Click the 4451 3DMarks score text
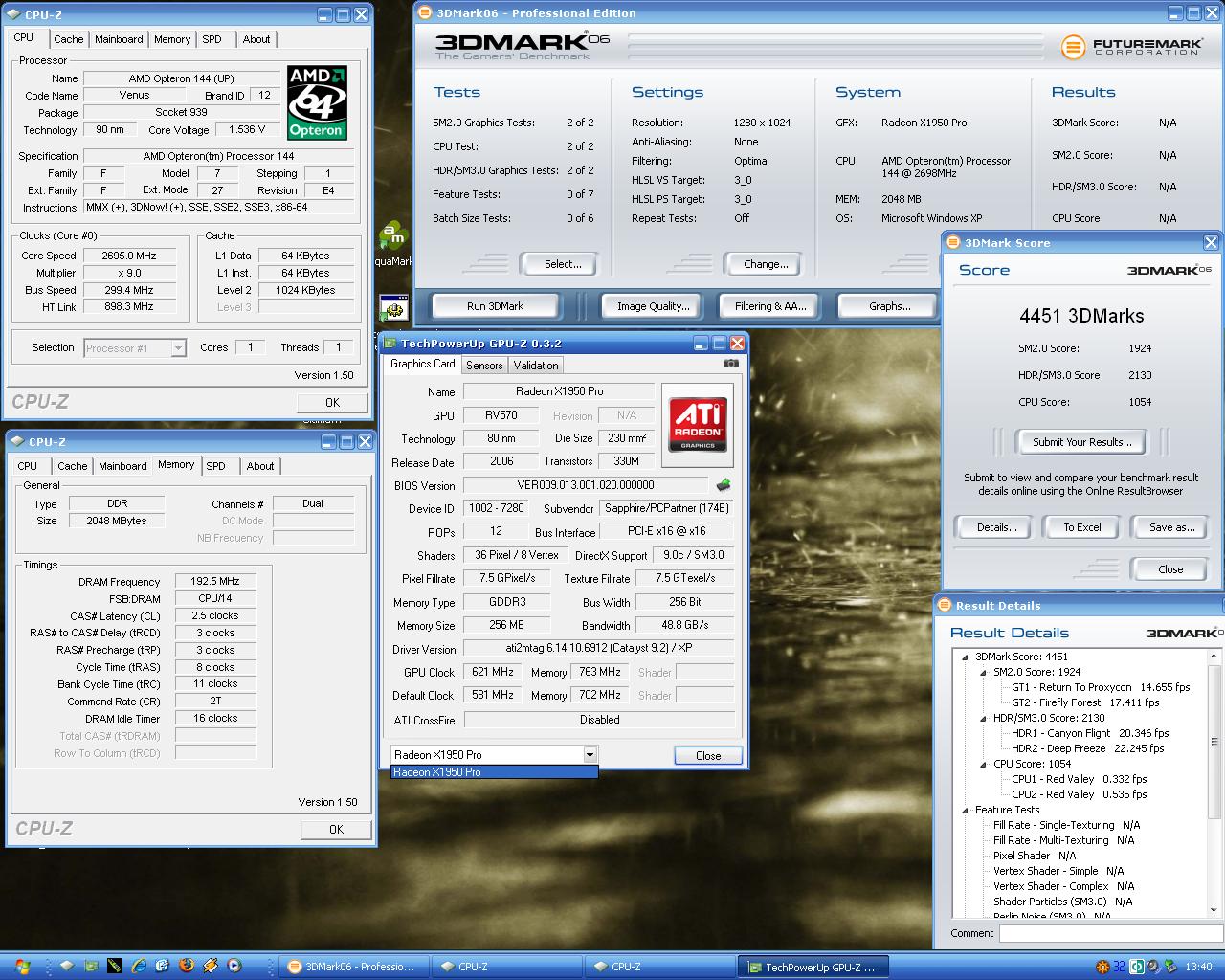The image size is (1225, 980). (1081, 316)
